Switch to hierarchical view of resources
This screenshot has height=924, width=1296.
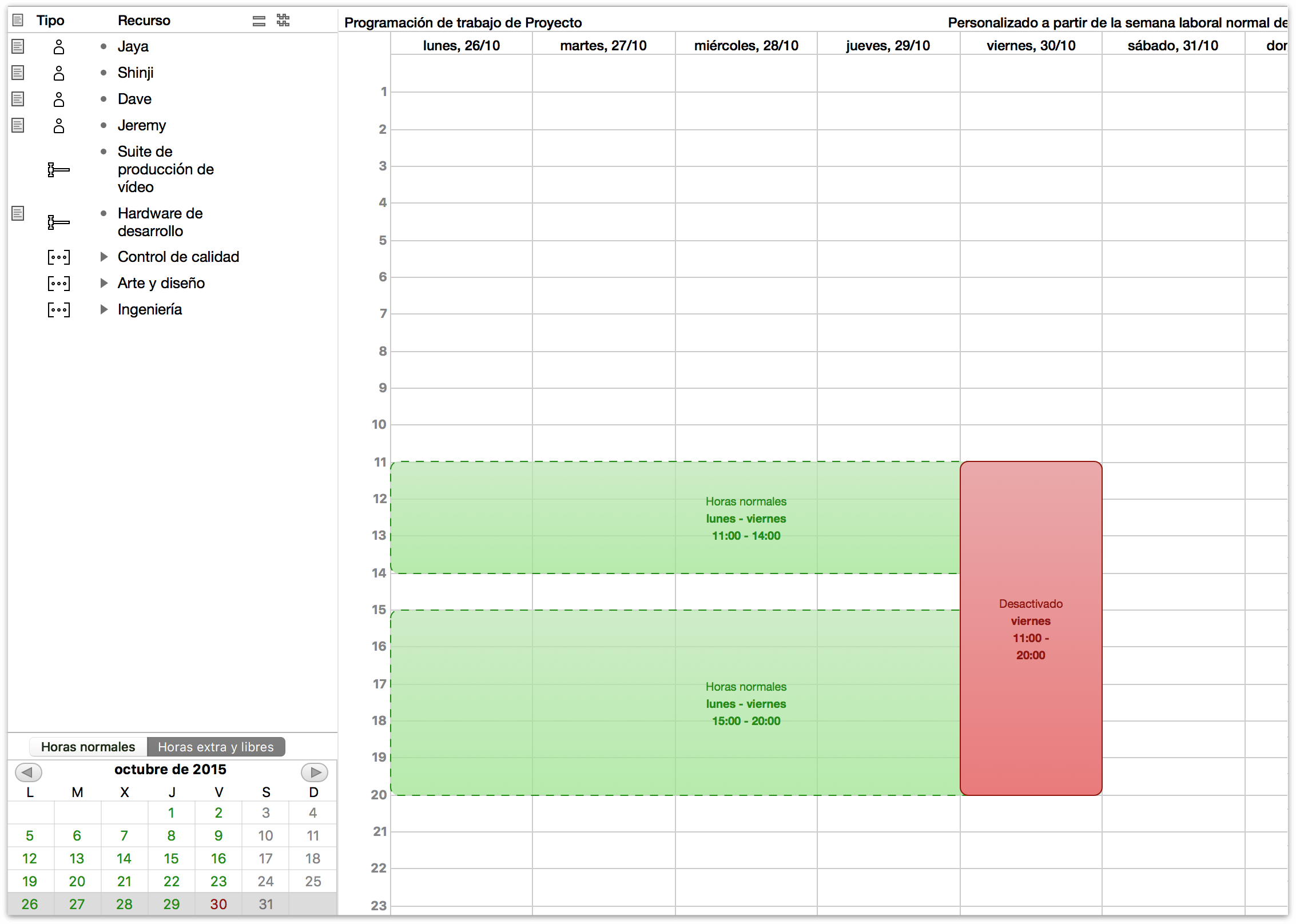[283, 21]
